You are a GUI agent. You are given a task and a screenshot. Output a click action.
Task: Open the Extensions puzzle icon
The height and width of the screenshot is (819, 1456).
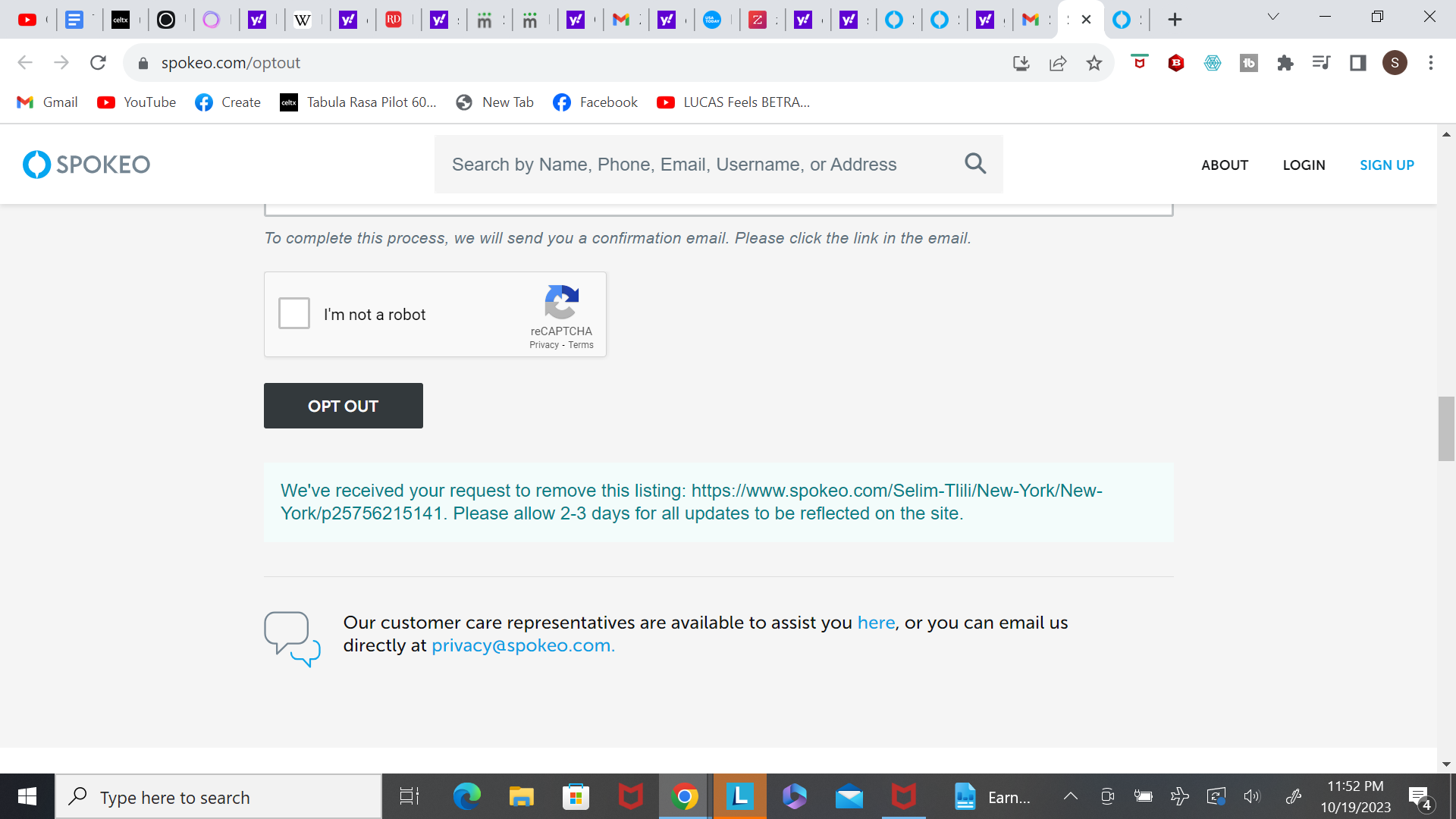click(x=1285, y=63)
